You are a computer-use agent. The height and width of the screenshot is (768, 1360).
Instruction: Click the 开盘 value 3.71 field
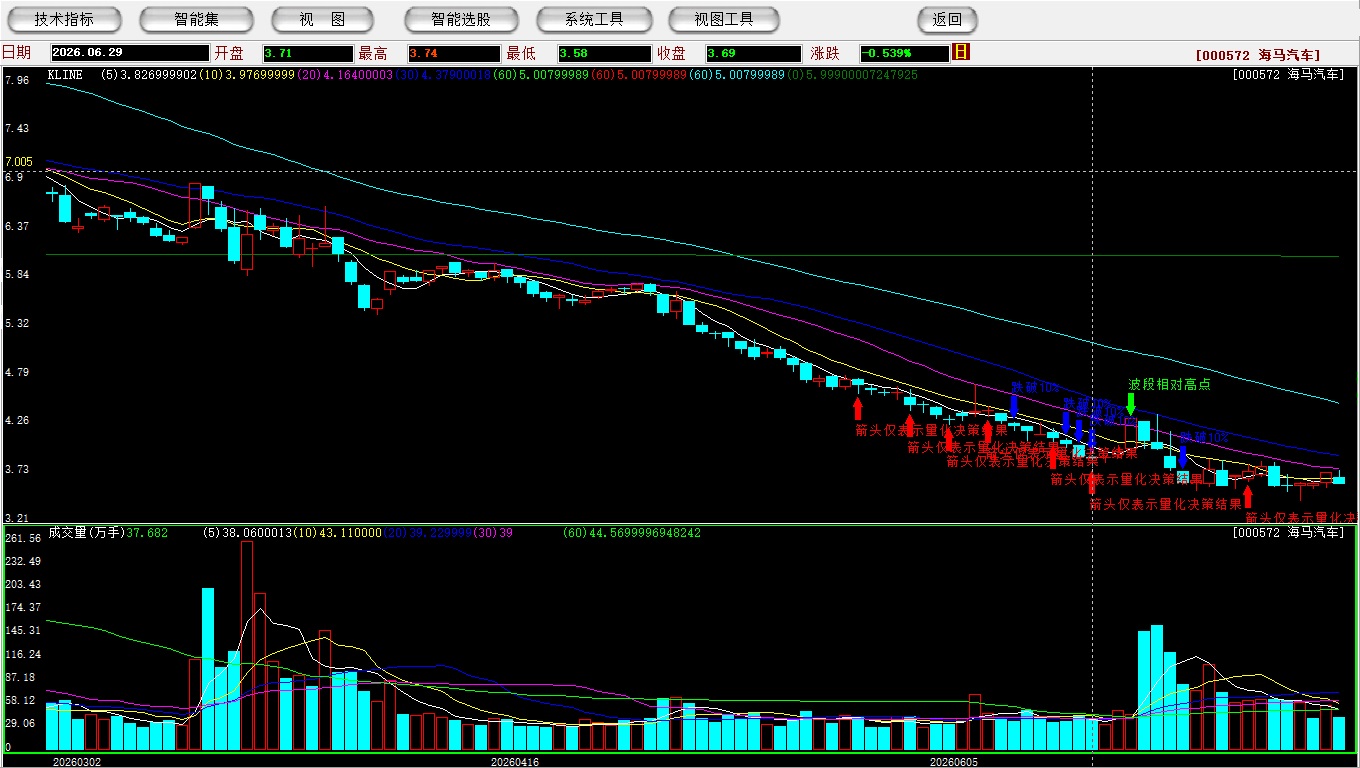pos(308,53)
